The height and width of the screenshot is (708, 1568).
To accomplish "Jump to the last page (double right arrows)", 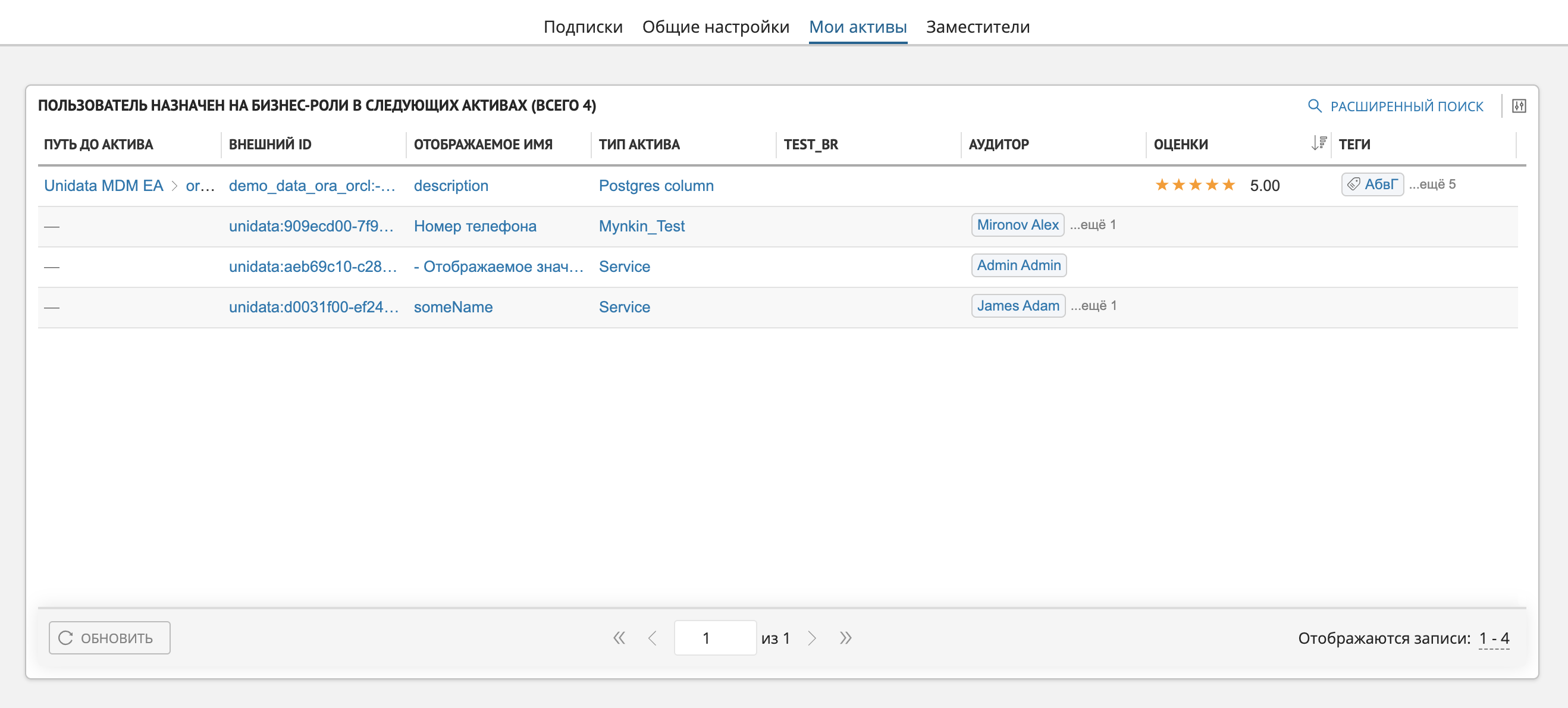I will [x=845, y=637].
